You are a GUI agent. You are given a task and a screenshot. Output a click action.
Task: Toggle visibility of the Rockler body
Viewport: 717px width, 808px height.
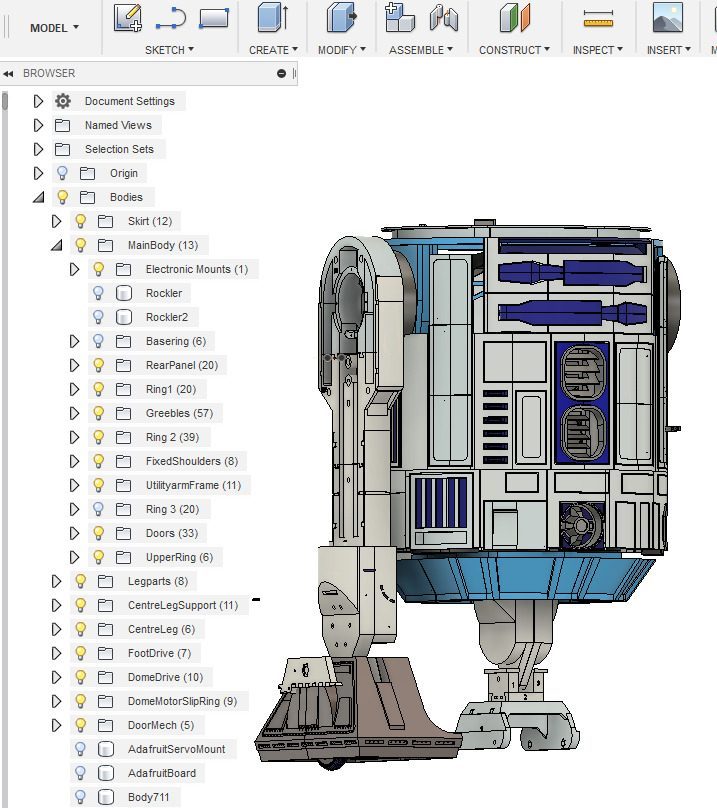tap(98, 293)
